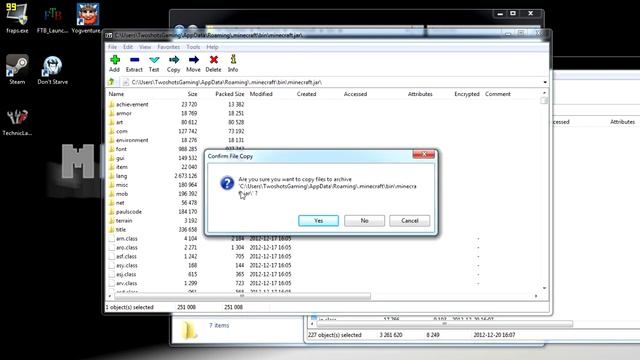
Task: Select the arn.class file icon
Action: tap(111, 239)
